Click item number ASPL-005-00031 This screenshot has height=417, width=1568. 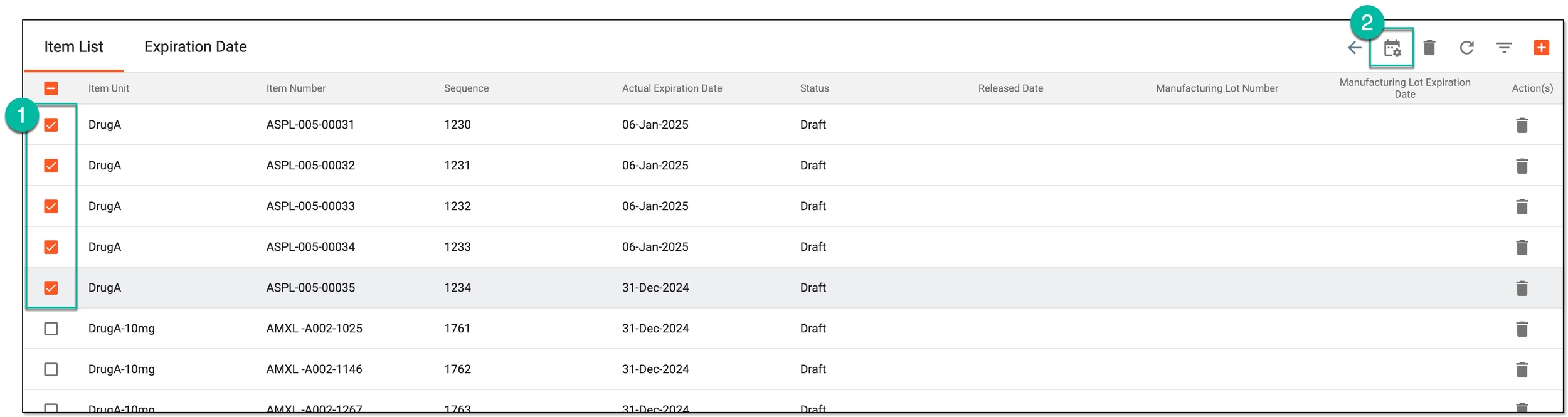[310, 125]
